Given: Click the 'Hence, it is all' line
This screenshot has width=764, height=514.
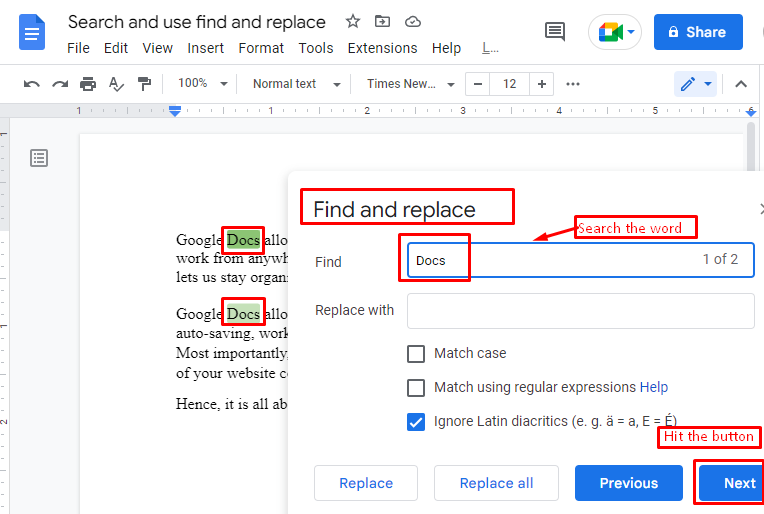Looking at the screenshot, I should click(231, 404).
